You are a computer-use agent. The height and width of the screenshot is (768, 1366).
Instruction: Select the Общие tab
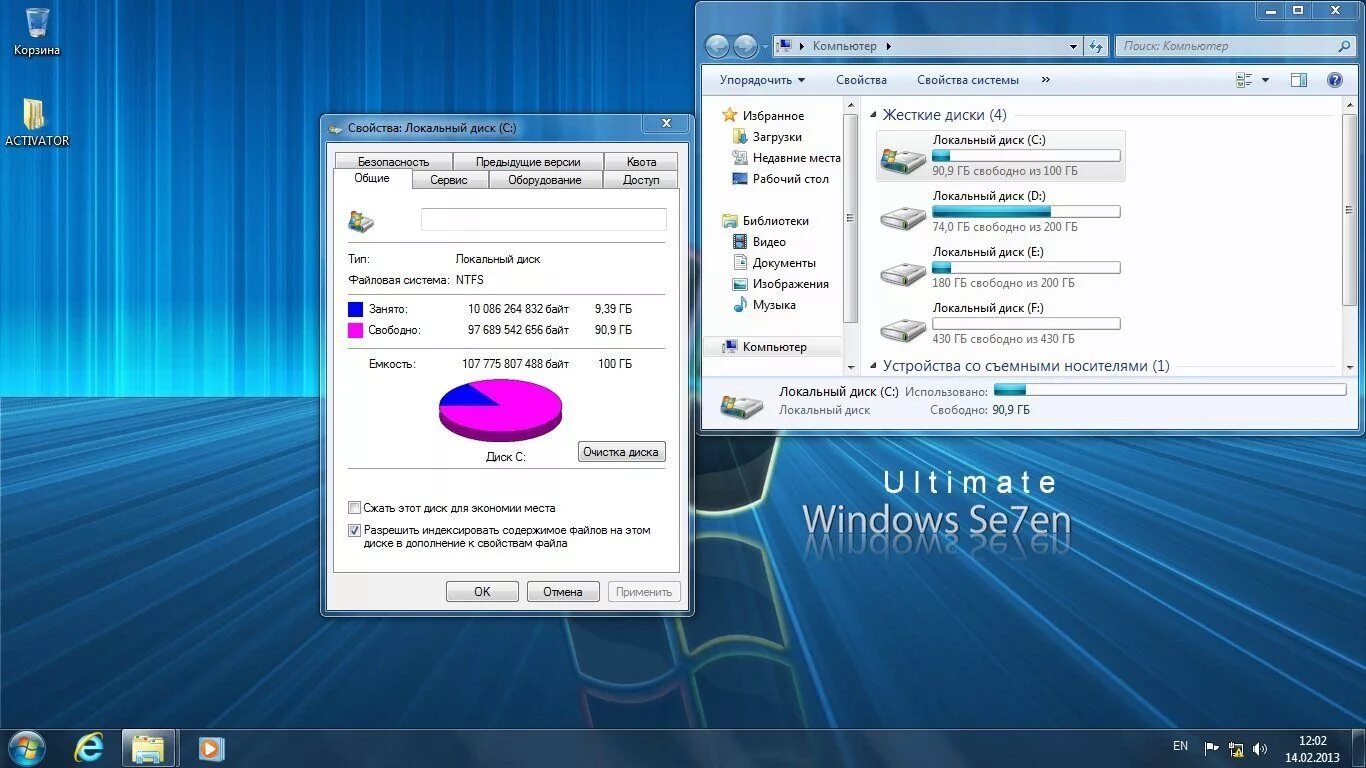point(372,178)
